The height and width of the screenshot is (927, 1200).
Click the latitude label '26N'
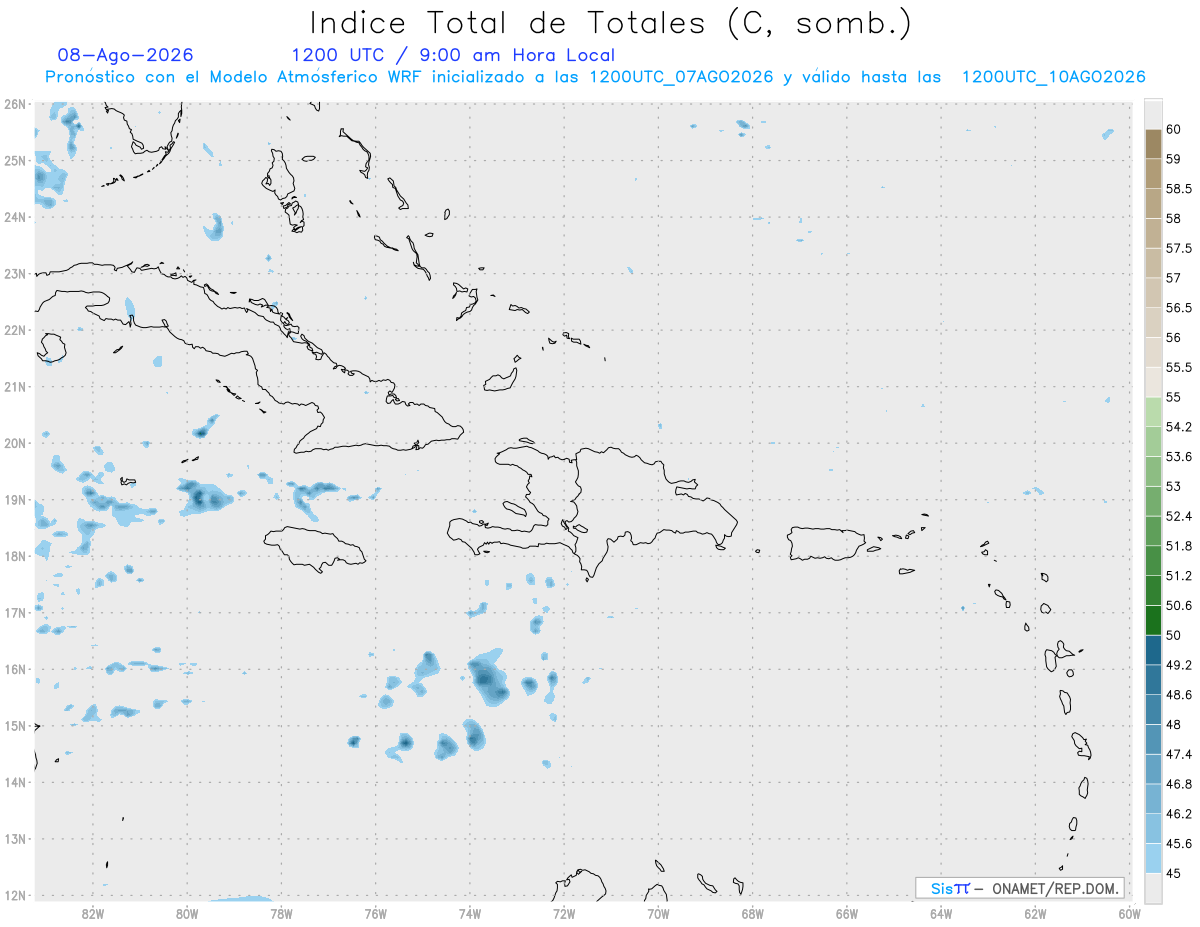(x=15, y=104)
